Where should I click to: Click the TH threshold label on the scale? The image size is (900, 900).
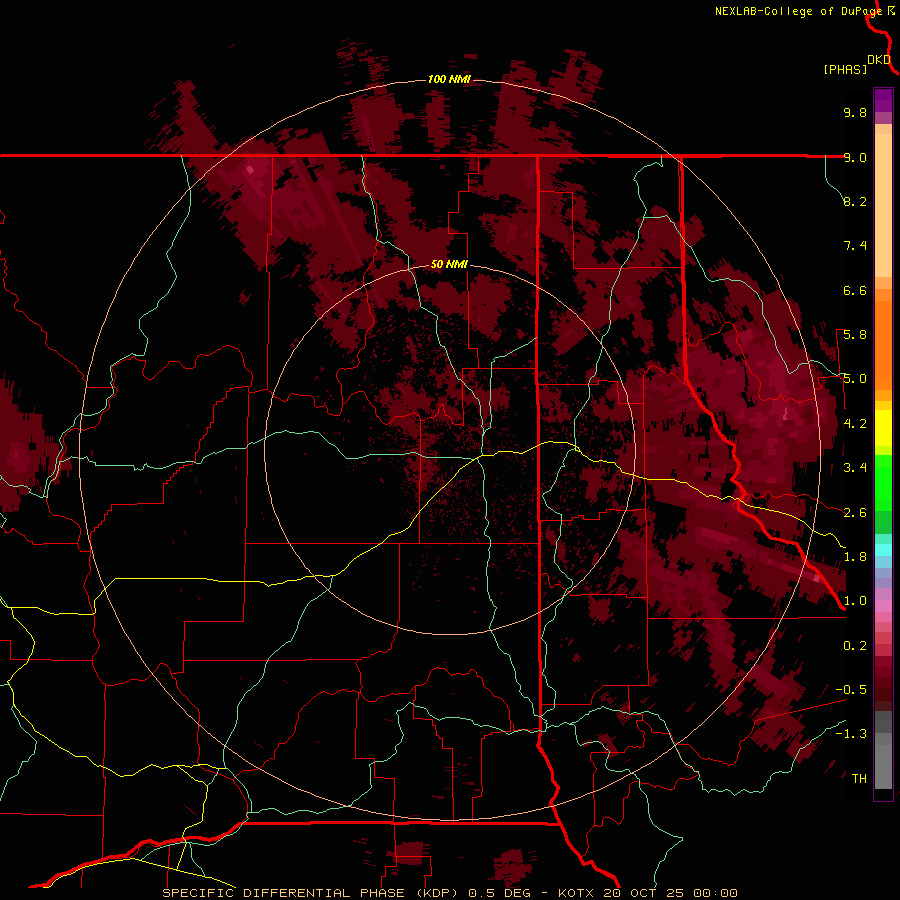click(859, 779)
